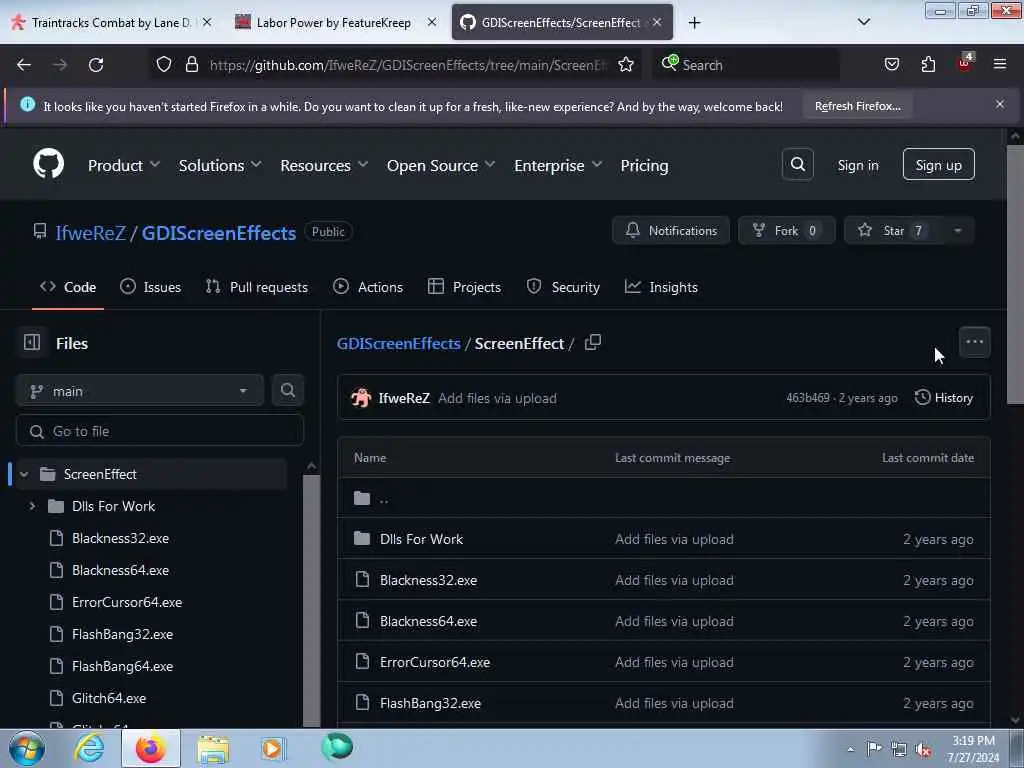The height and width of the screenshot is (768, 1024).
Task: Open the more options three-dot button
Action: point(974,342)
